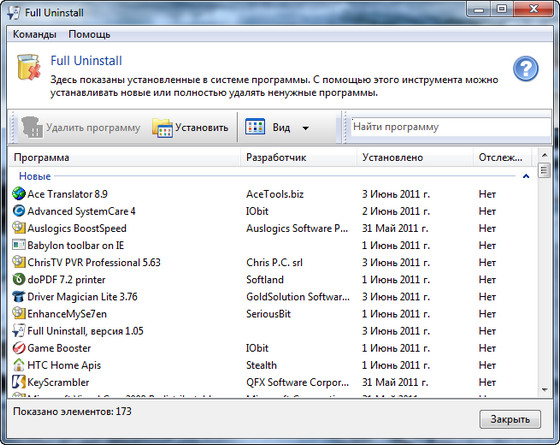
Task: Click the 2 Июнь 2011 г. date cell
Action: coord(396,211)
